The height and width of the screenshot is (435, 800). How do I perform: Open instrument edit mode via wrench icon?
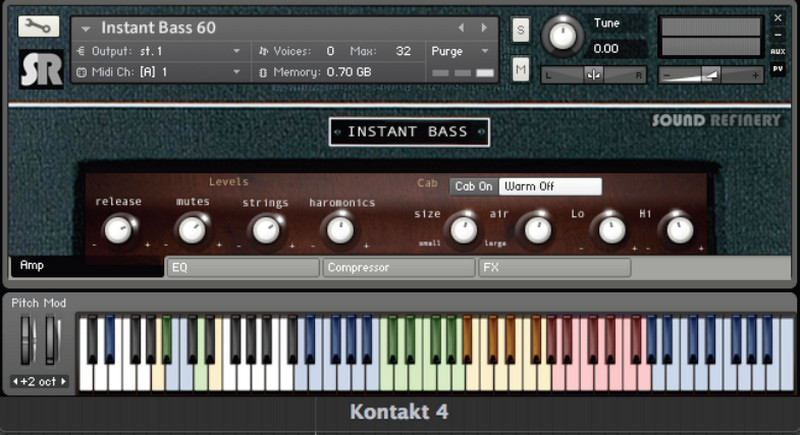(39, 27)
